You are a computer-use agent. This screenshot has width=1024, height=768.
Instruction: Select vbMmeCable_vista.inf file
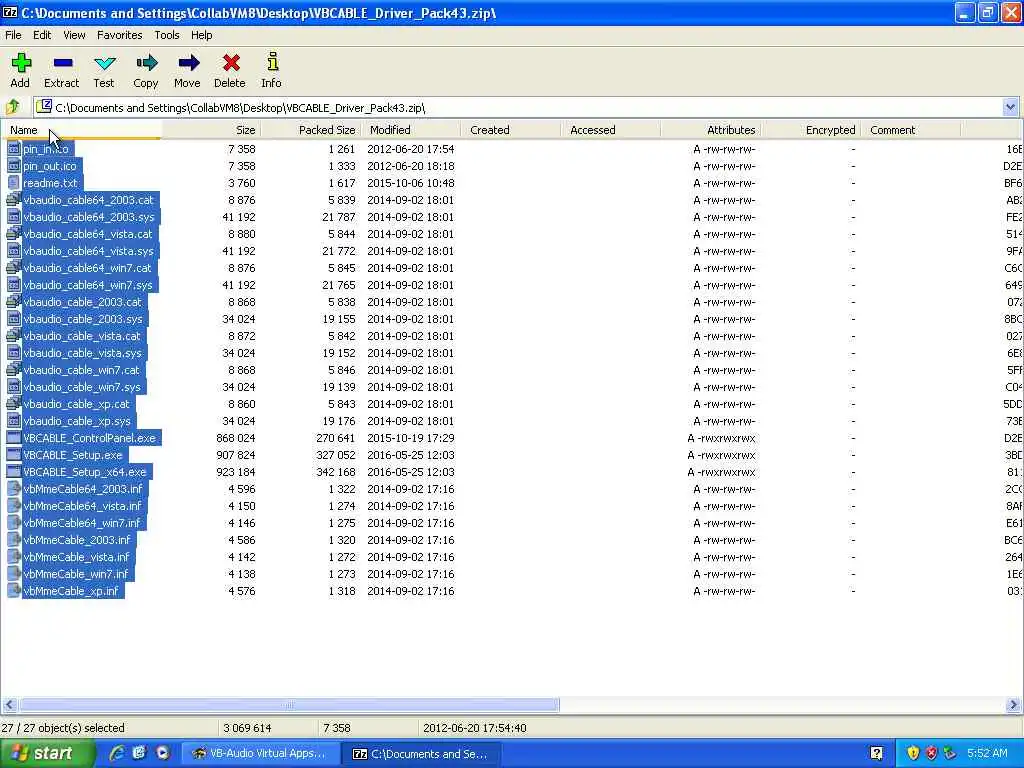point(76,556)
